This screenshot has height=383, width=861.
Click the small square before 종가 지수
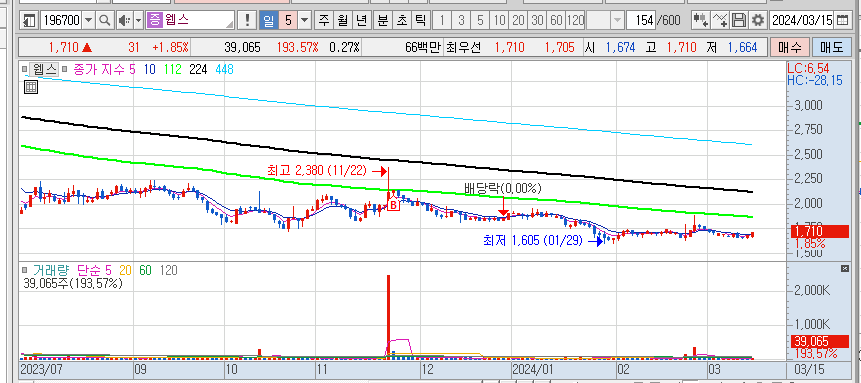(64, 70)
